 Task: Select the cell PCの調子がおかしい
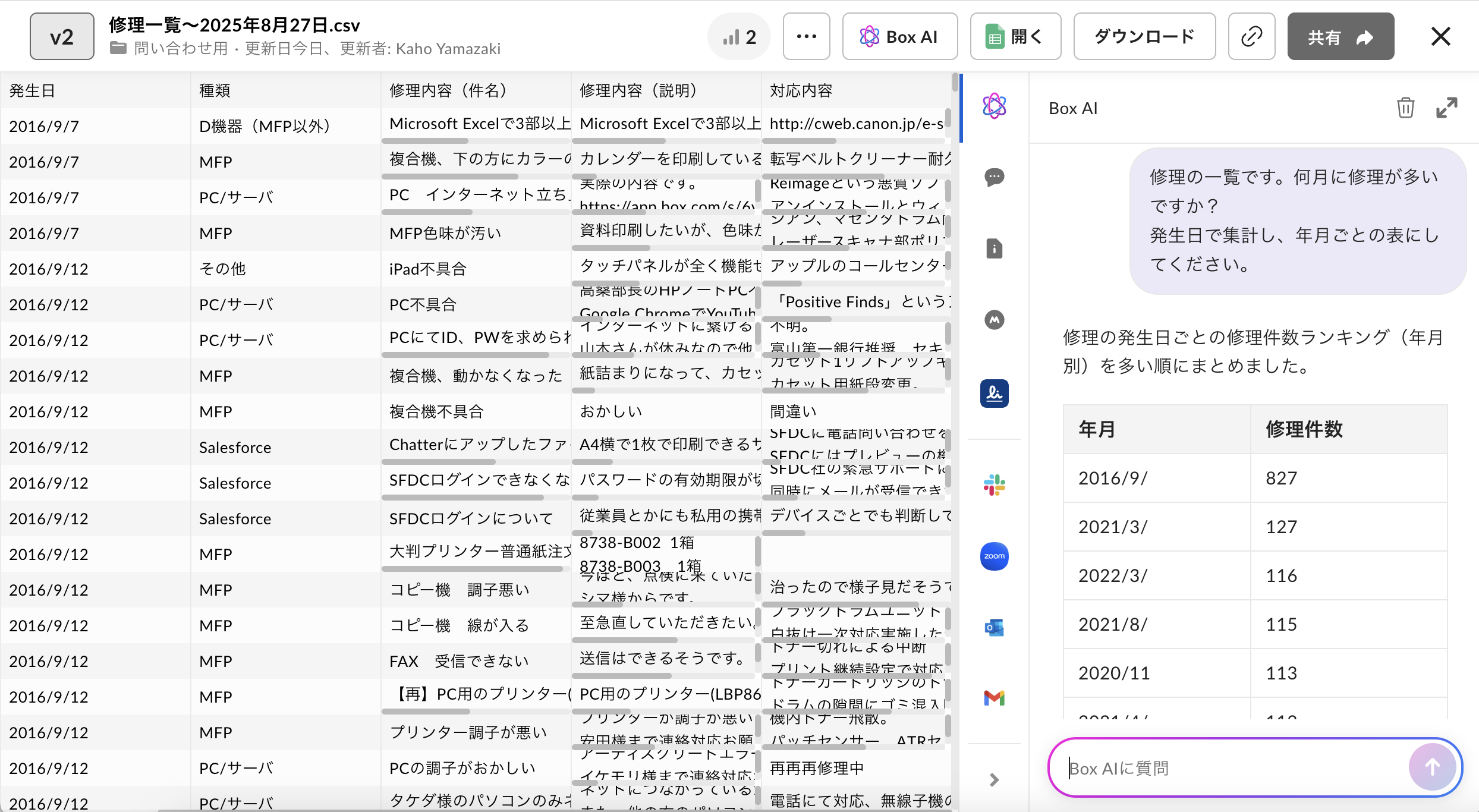point(476,768)
